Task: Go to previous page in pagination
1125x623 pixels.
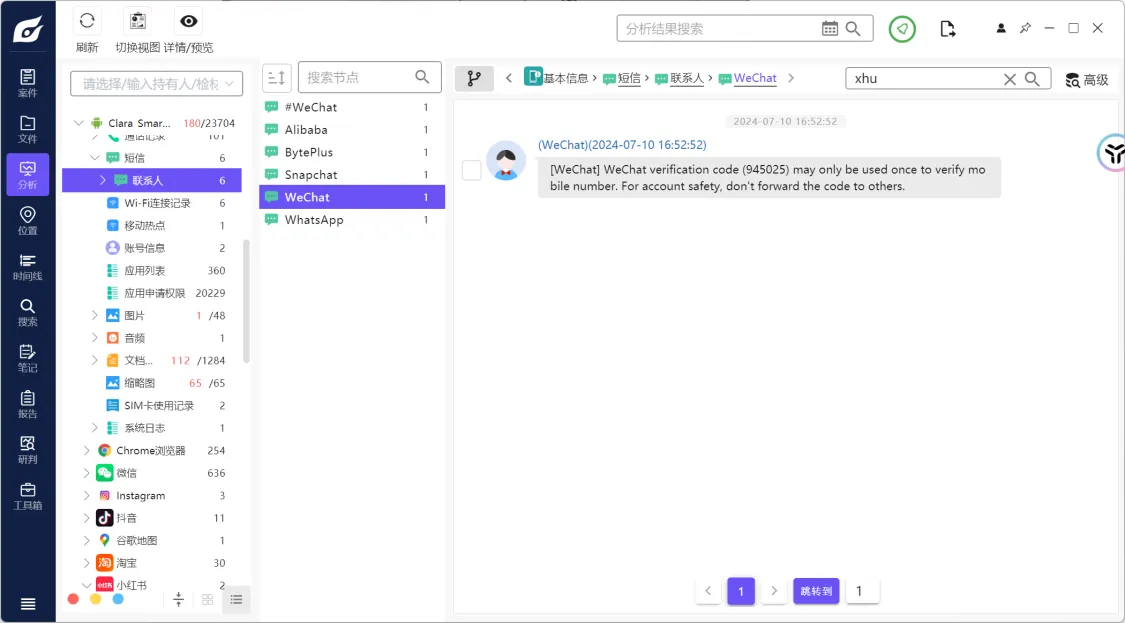Action: coord(708,591)
